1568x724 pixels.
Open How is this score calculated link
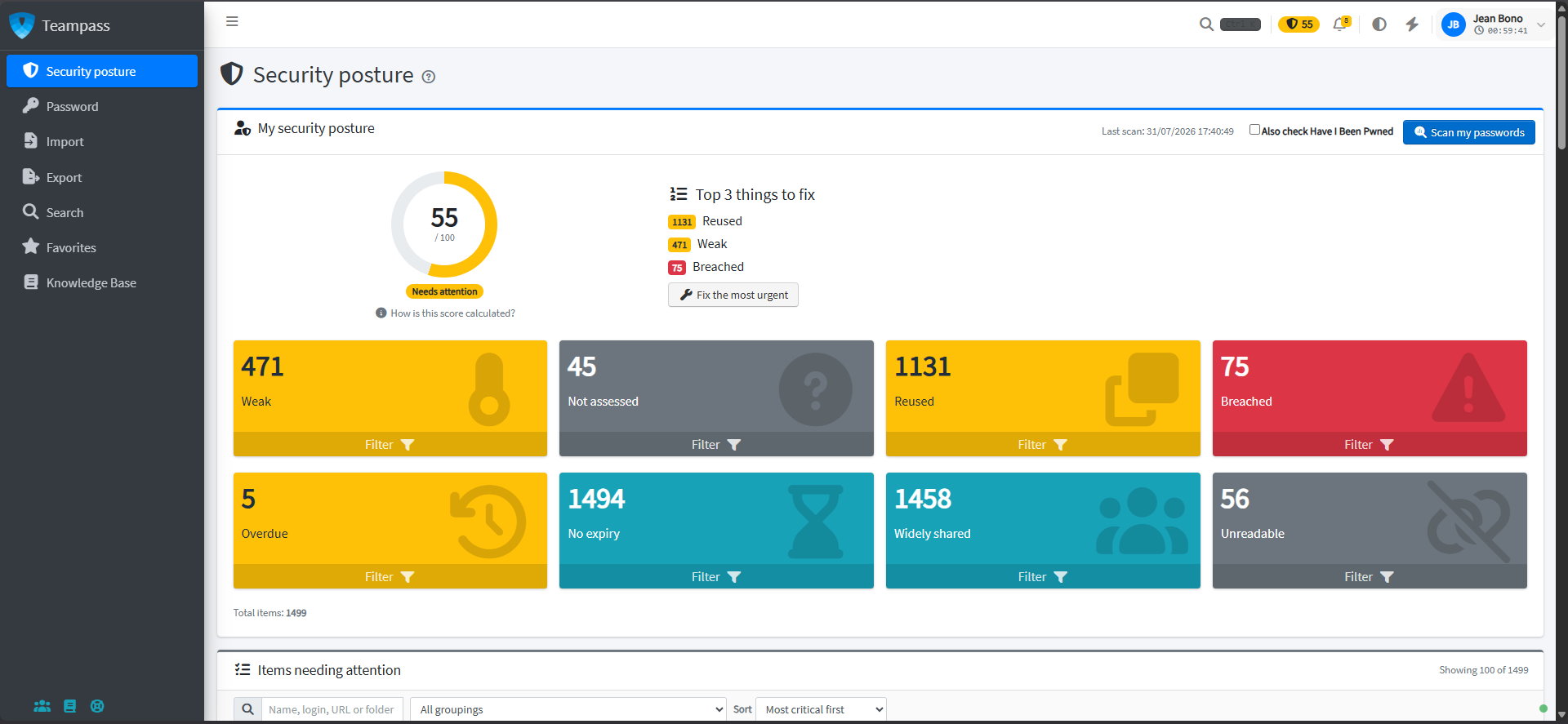click(445, 313)
